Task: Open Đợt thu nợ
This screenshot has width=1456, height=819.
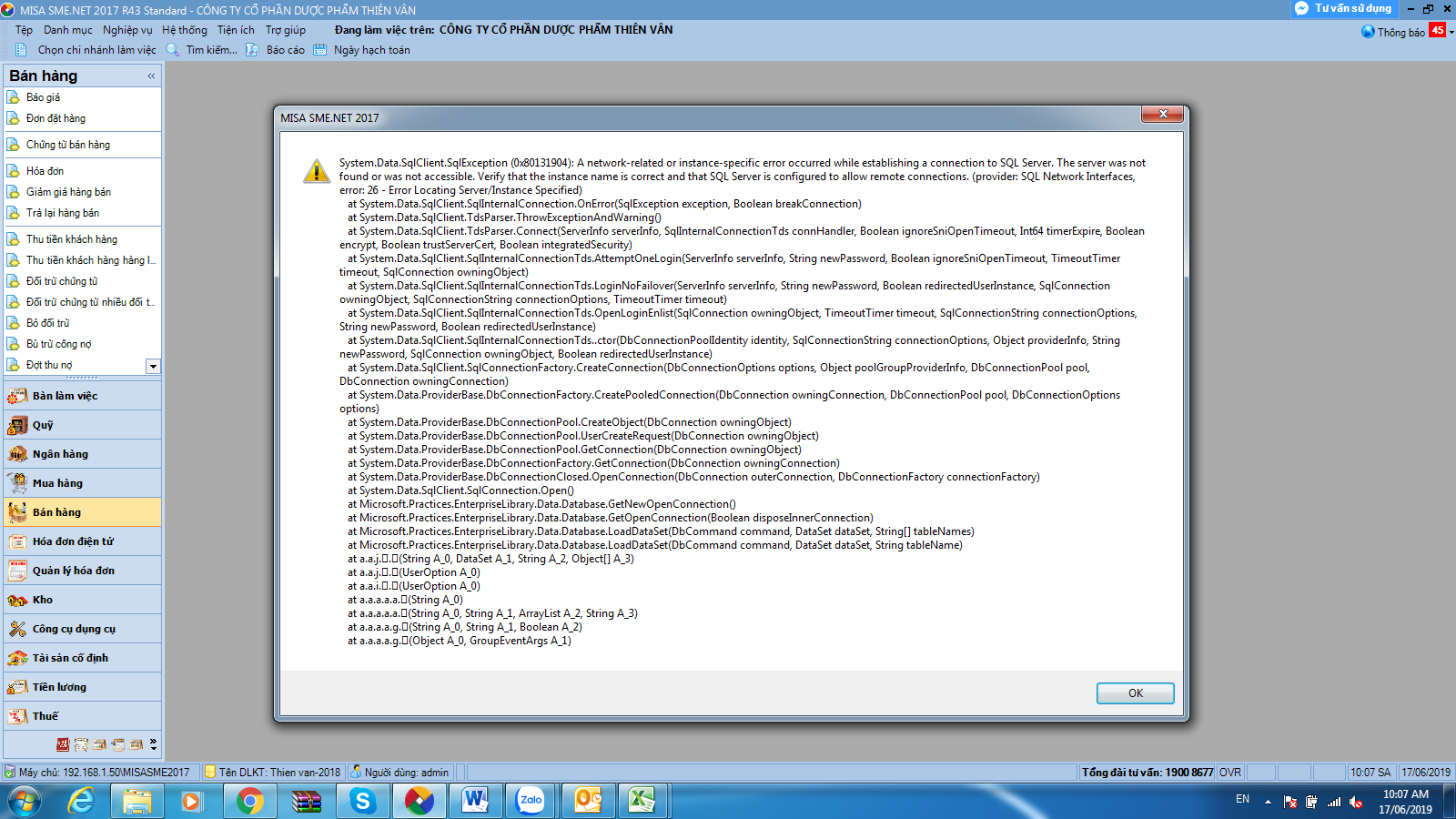Action: pos(49,365)
